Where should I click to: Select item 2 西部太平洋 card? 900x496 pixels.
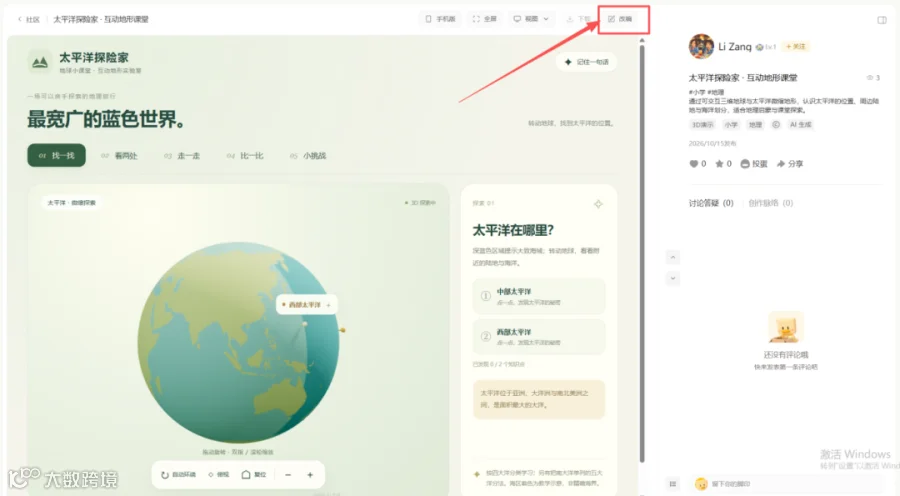point(538,336)
